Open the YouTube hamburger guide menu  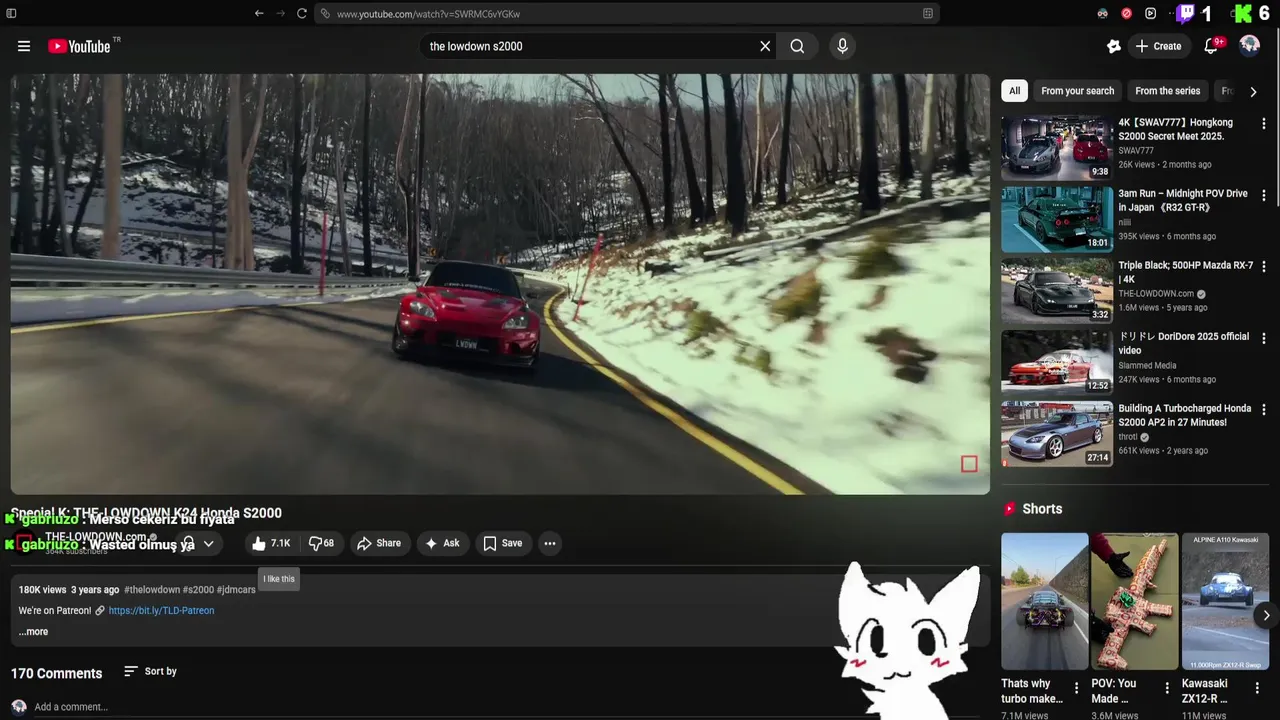pyautogui.click(x=24, y=46)
